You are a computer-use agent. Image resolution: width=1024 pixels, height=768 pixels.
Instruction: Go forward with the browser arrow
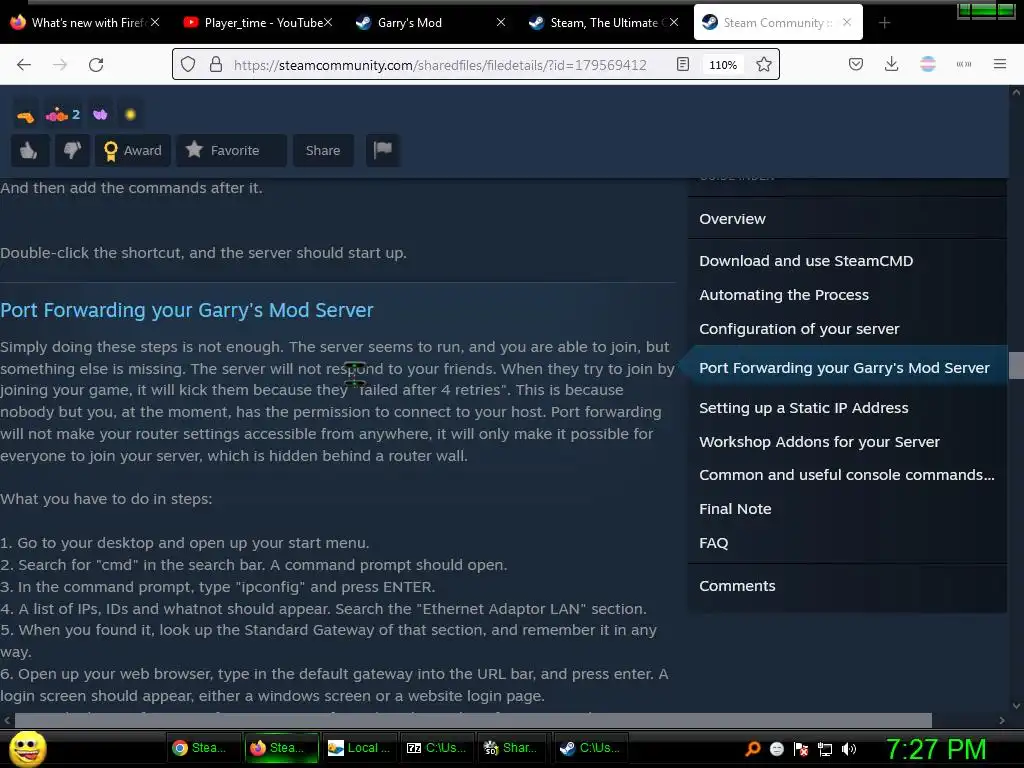click(x=60, y=64)
